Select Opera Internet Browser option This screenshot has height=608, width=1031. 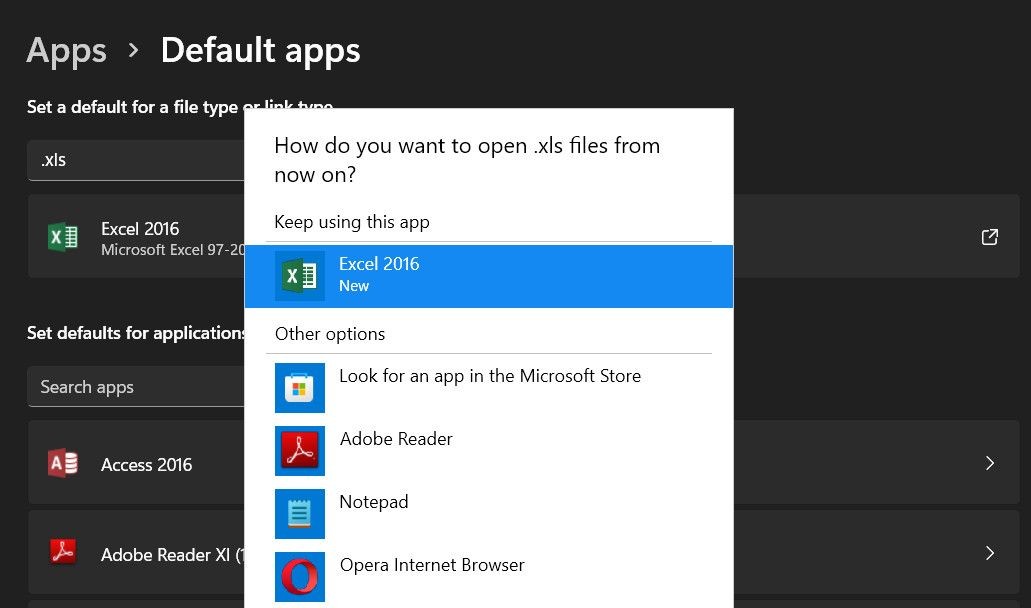pos(489,577)
